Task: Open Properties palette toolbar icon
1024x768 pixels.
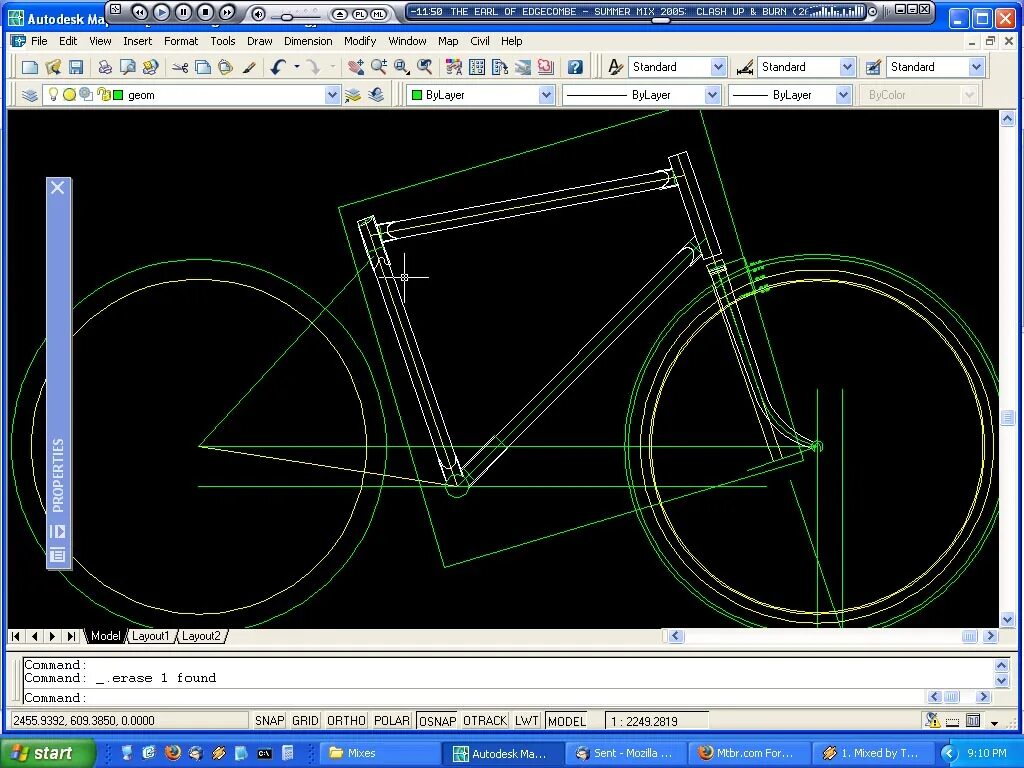Action: click(x=454, y=67)
